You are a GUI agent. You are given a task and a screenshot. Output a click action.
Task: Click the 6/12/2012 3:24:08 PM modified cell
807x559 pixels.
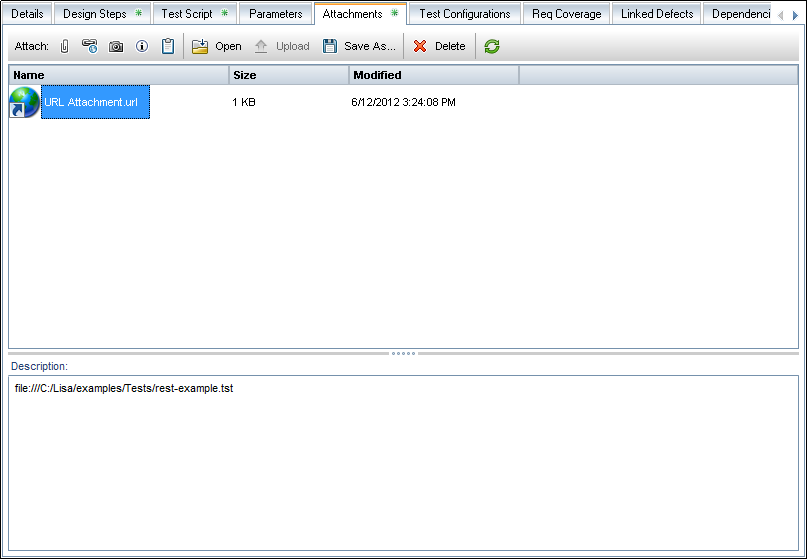point(404,102)
